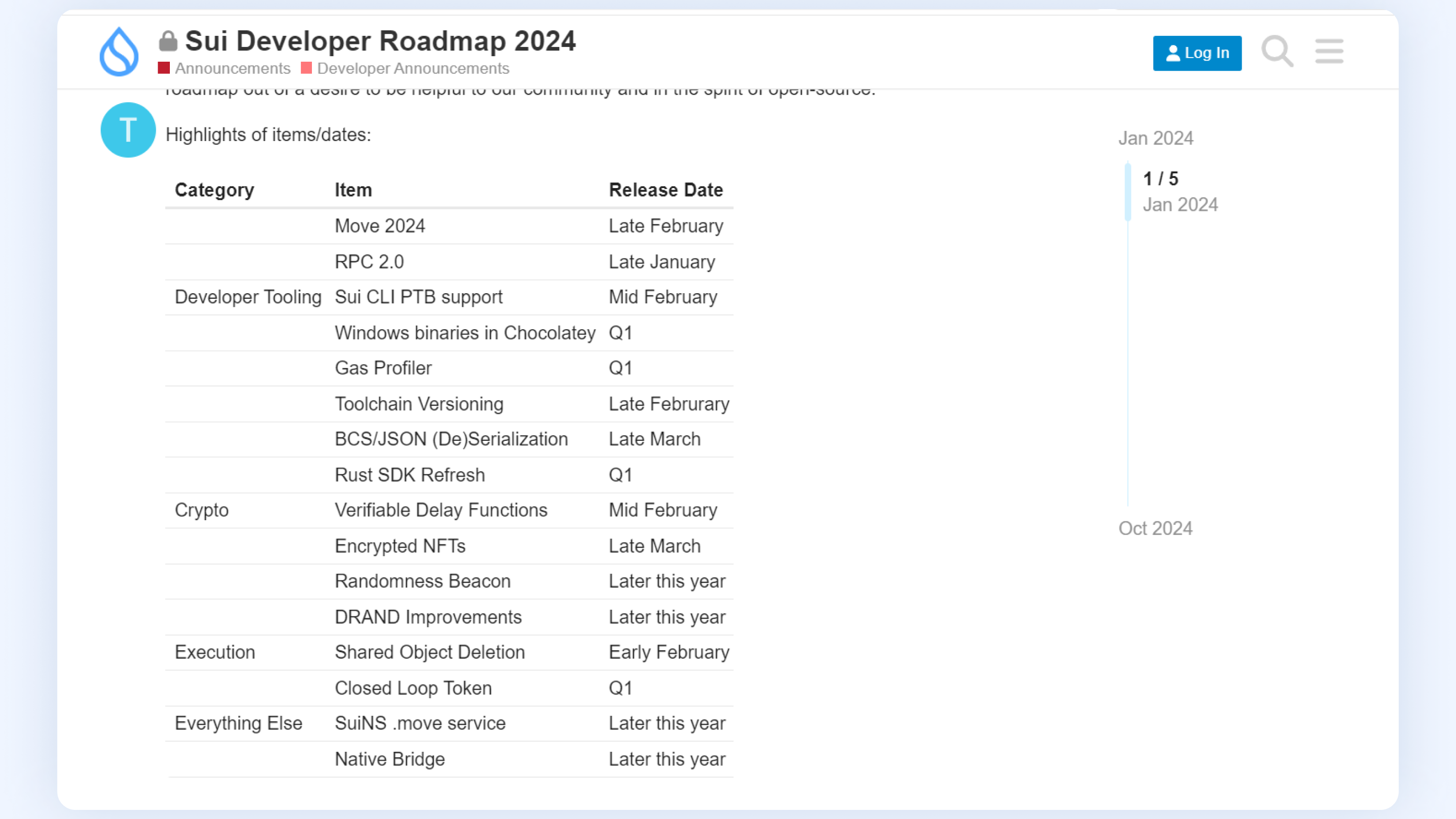Select the Closed Loop Token cell
Viewport: 1456px width, 819px height.
[x=413, y=689]
